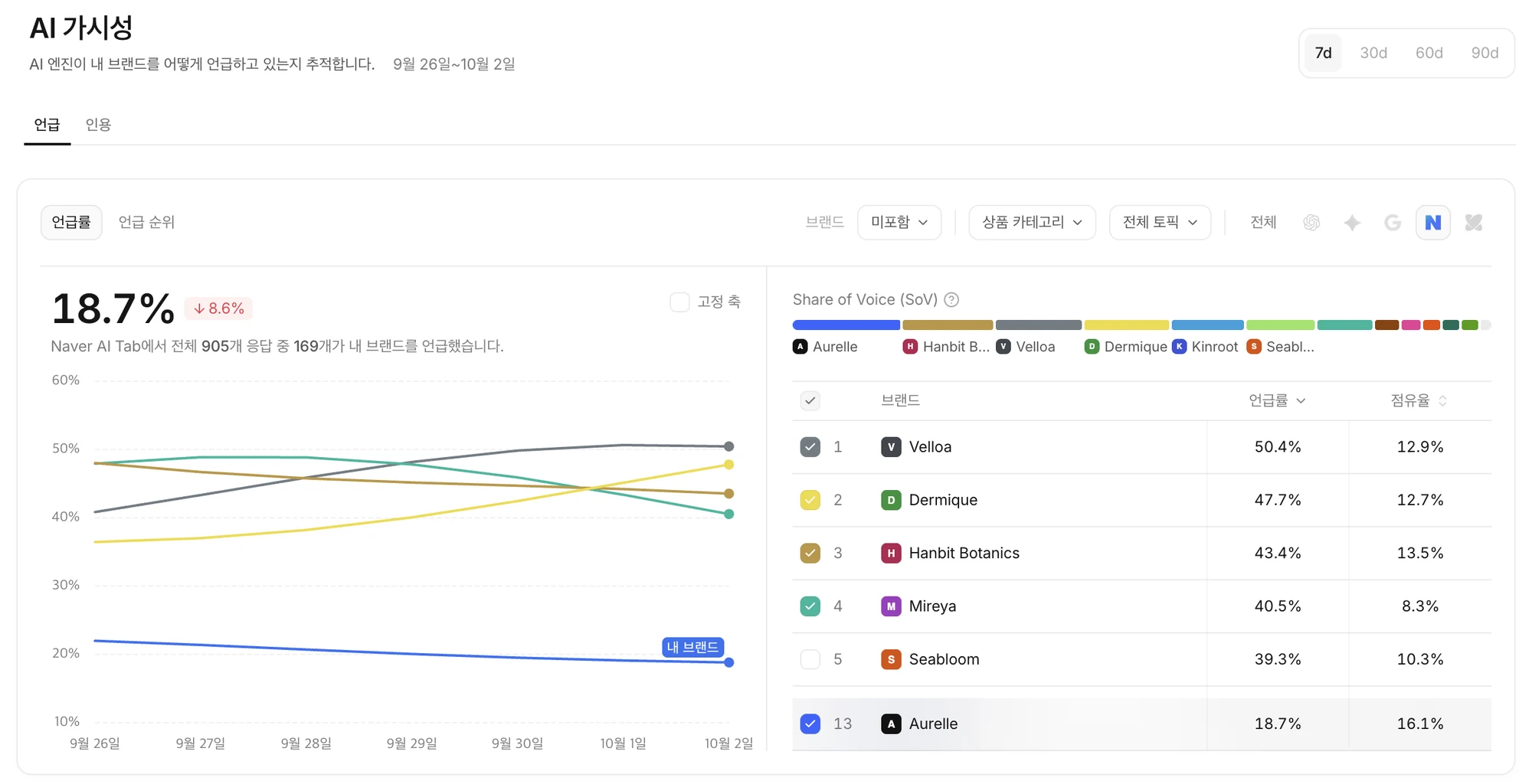Click the Aurelle icon in SoV legend
The image size is (1532, 784).
(800, 347)
